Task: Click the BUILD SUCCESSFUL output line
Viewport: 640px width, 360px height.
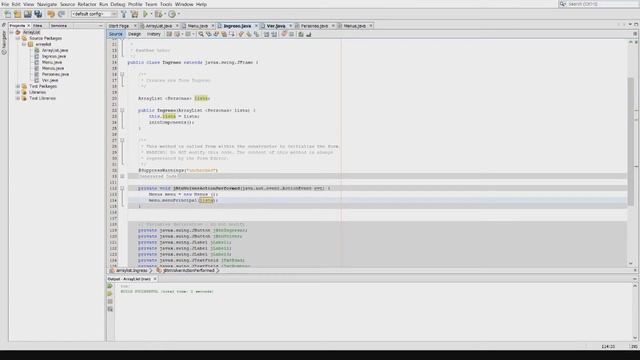Action: point(167,291)
